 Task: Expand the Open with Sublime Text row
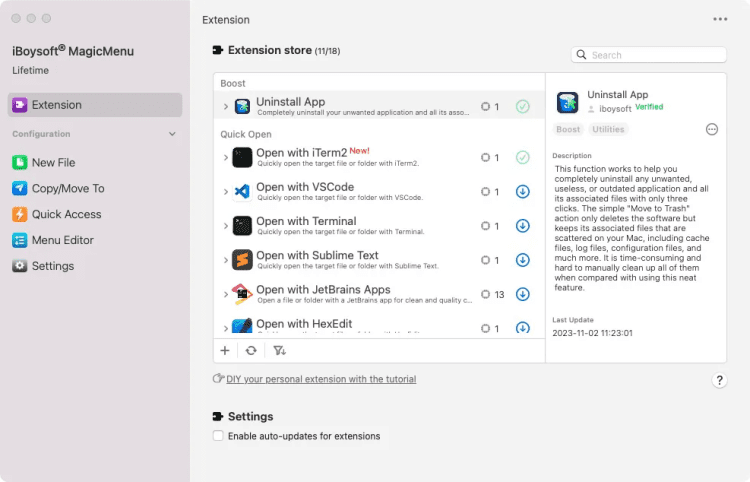226,260
